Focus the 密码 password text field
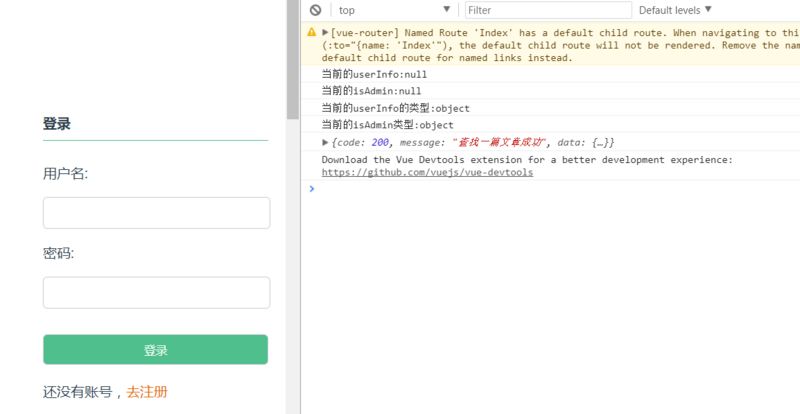 pyautogui.click(x=156, y=293)
